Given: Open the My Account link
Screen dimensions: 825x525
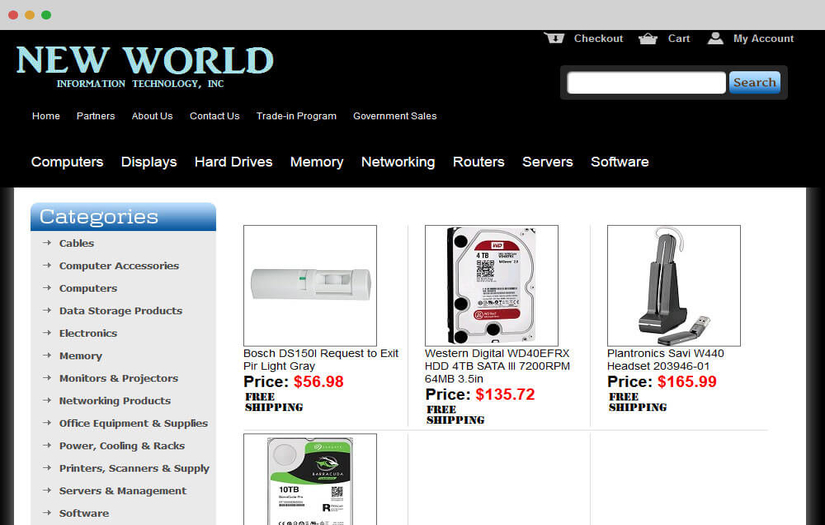Looking at the screenshot, I should click(x=763, y=38).
